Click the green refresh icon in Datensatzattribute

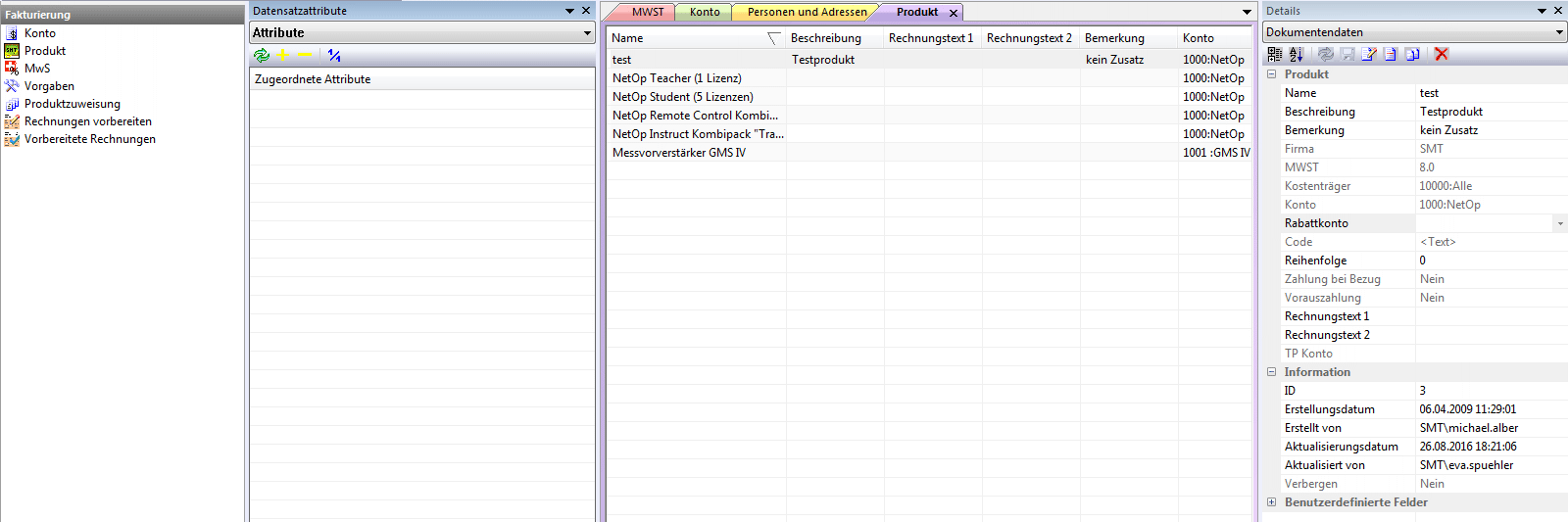coord(262,56)
